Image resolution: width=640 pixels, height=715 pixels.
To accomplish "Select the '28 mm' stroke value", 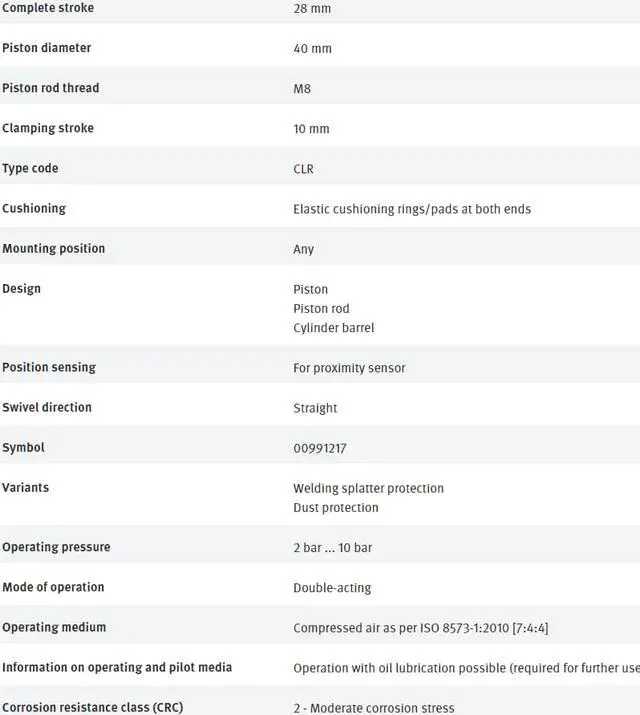I will (x=312, y=9).
